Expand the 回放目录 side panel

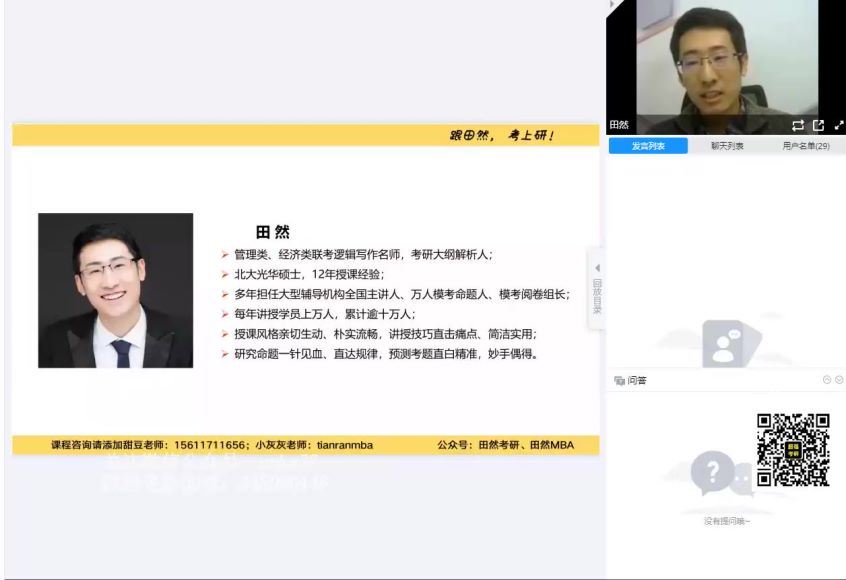click(597, 288)
